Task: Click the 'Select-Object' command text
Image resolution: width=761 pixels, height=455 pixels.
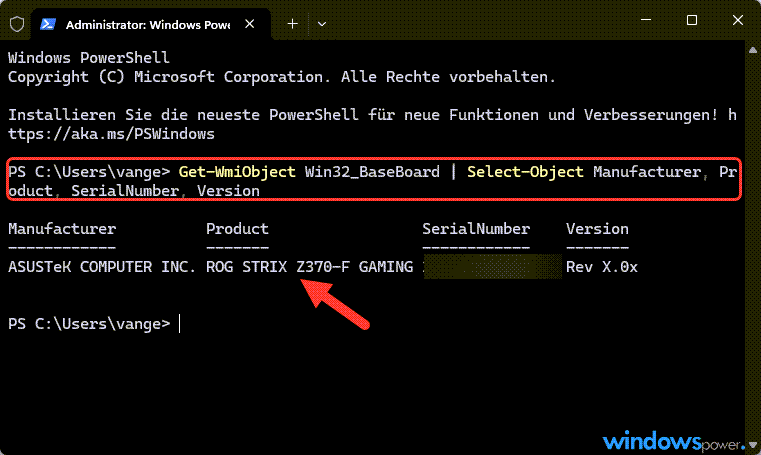Action: coord(525,172)
